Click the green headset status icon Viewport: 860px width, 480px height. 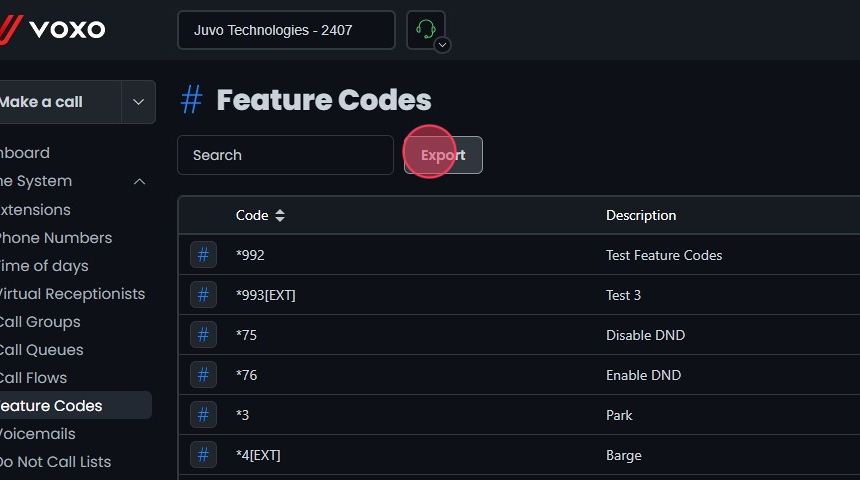click(425, 29)
